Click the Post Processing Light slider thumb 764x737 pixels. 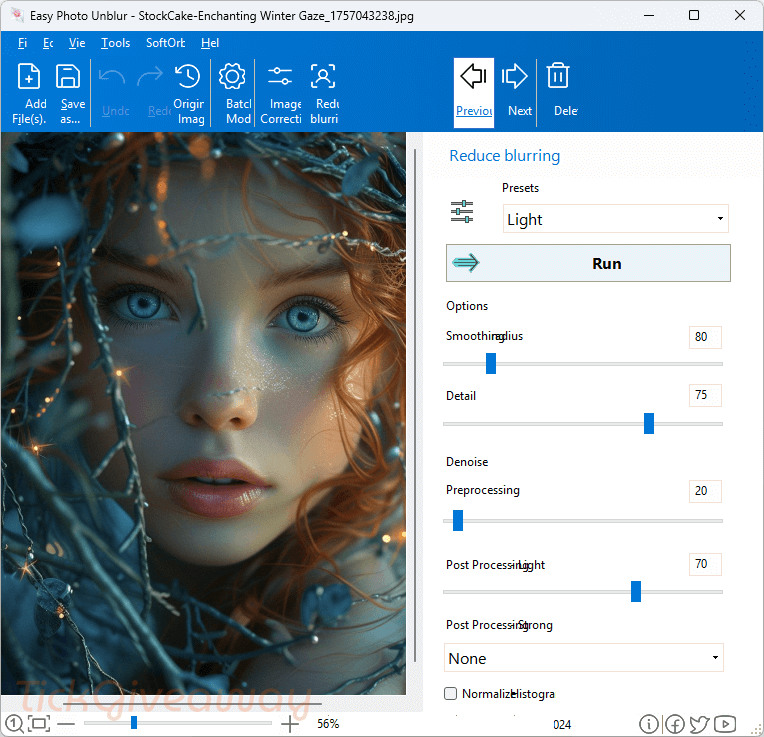click(x=636, y=591)
